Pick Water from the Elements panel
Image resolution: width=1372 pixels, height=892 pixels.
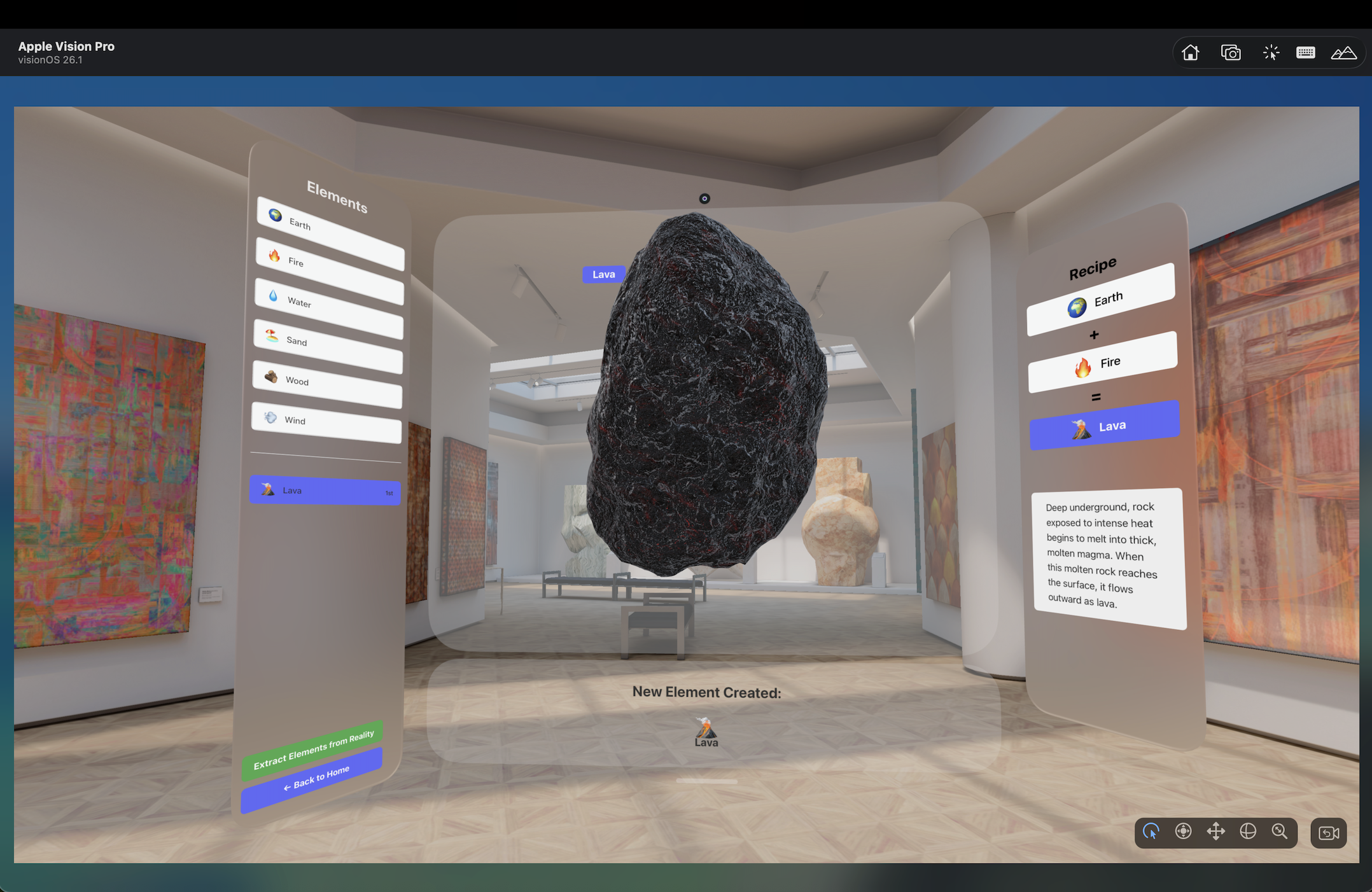click(328, 308)
